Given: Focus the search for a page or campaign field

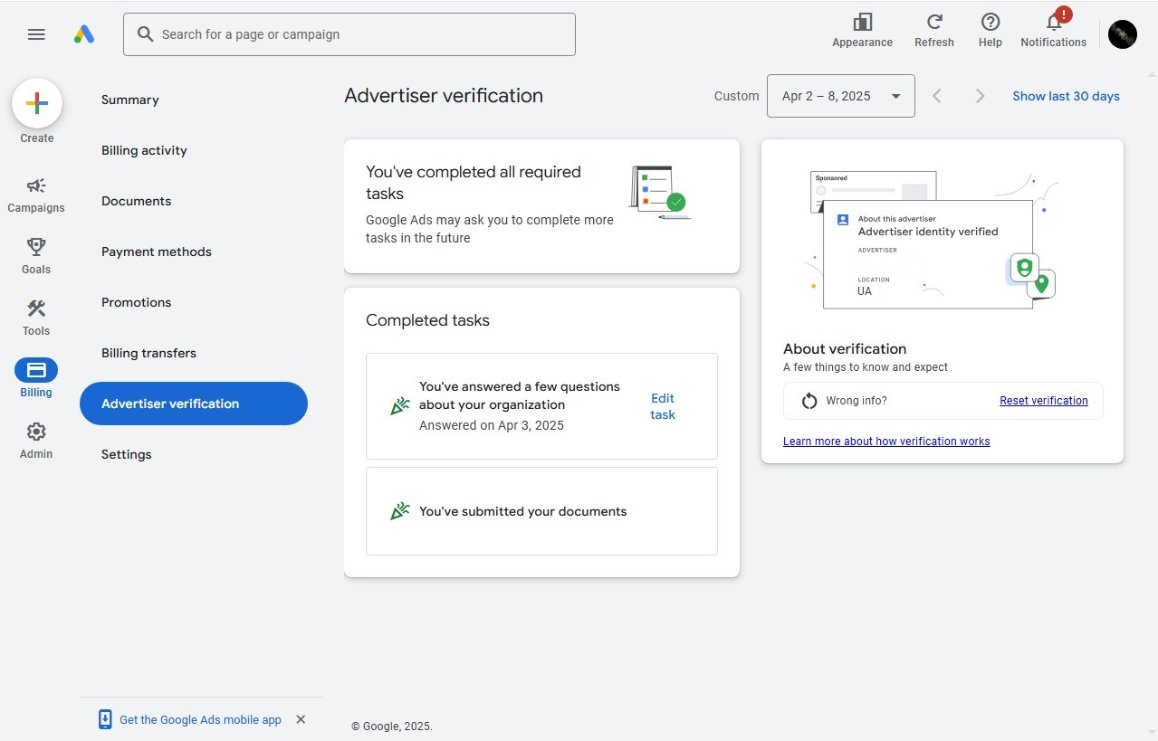Looking at the screenshot, I should [x=349, y=34].
